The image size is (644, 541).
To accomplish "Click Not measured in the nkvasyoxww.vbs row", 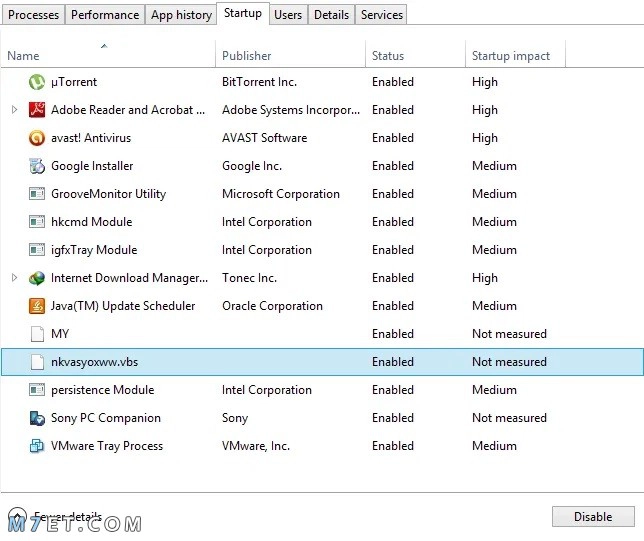I will point(509,362).
